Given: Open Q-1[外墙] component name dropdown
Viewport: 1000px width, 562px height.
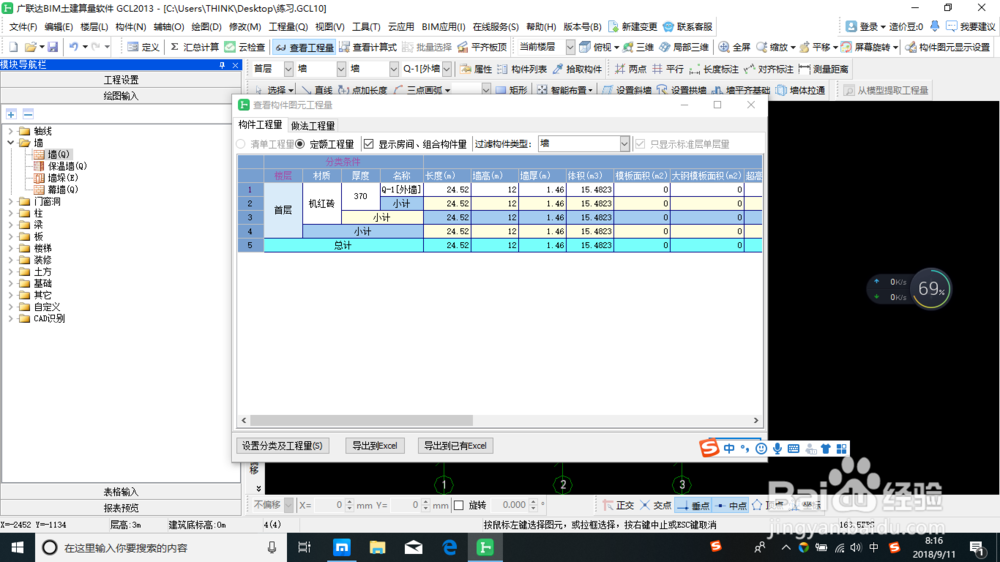Looking at the screenshot, I should click(x=446, y=69).
